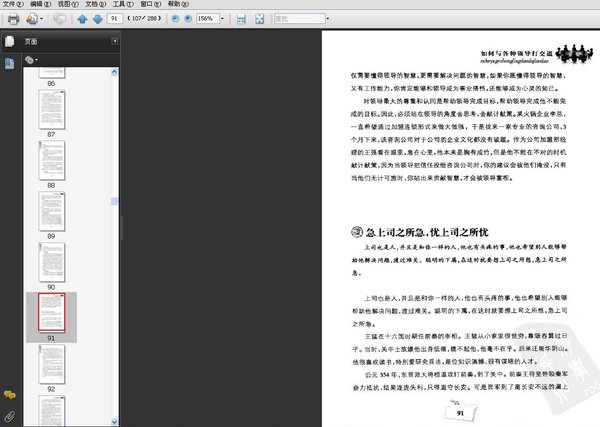The height and width of the screenshot is (427, 600).
Task: Click the bookmarks panel icon in sidebar
Action: [x=10, y=63]
